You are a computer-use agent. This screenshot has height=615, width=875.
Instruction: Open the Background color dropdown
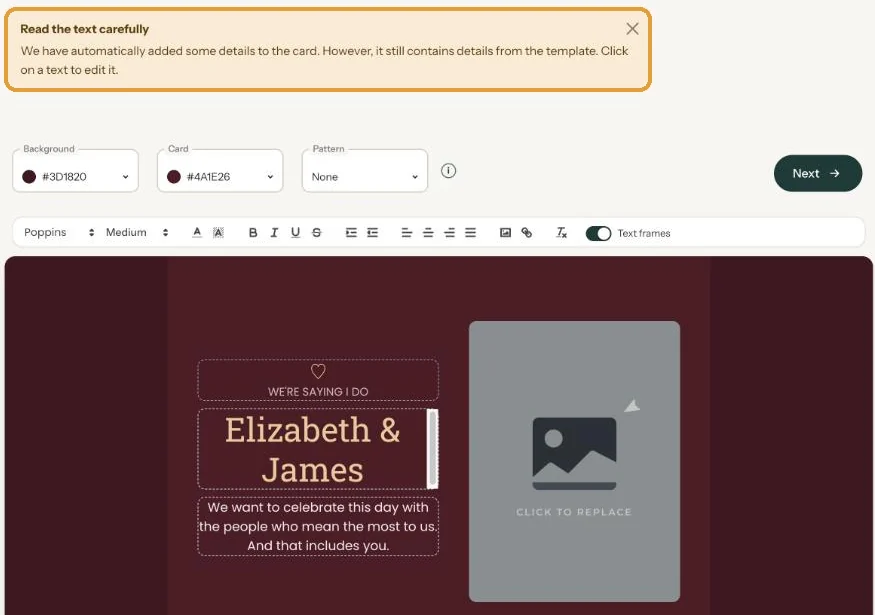75,171
